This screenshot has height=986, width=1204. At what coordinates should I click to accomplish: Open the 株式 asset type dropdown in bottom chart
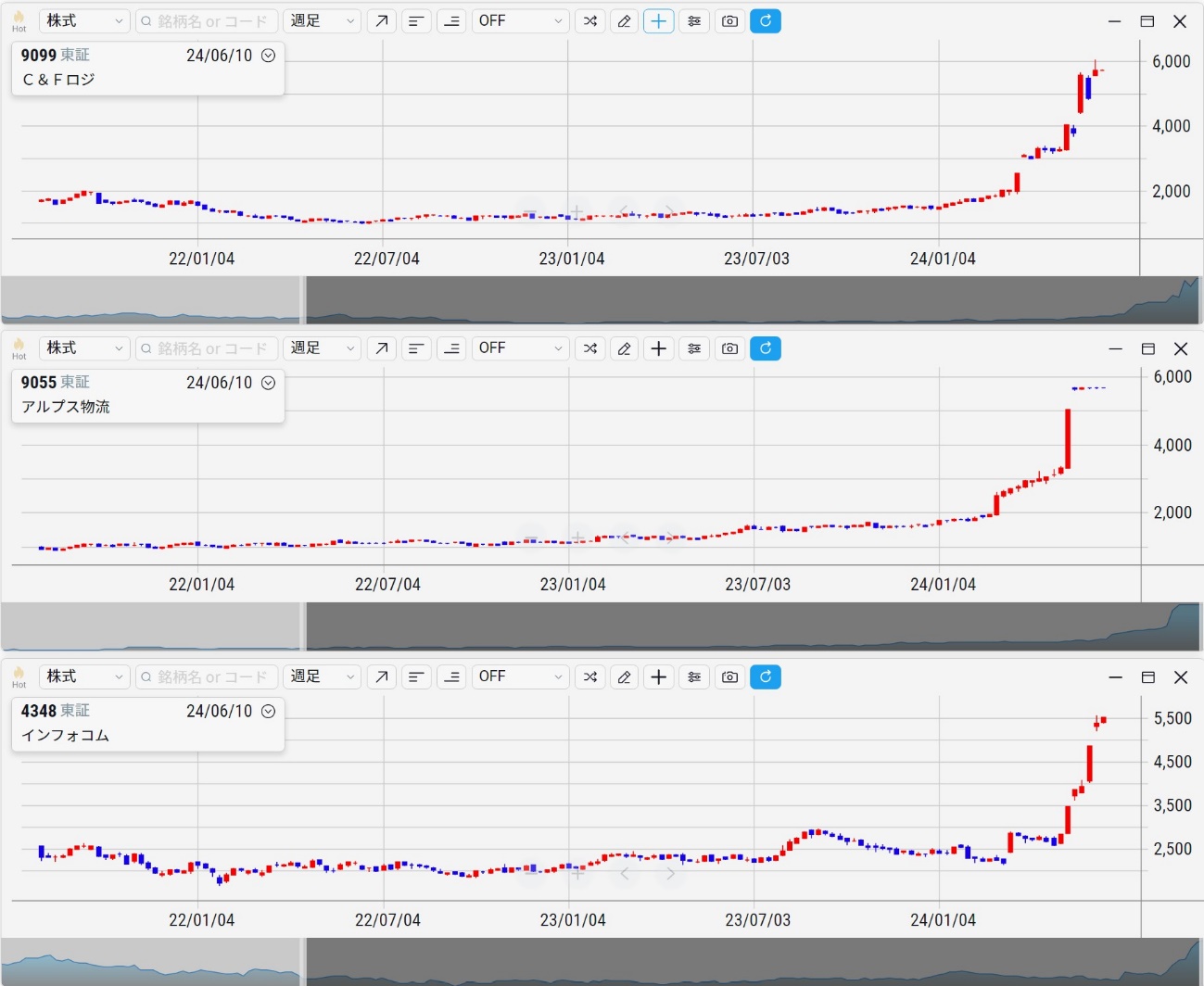point(83,676)
